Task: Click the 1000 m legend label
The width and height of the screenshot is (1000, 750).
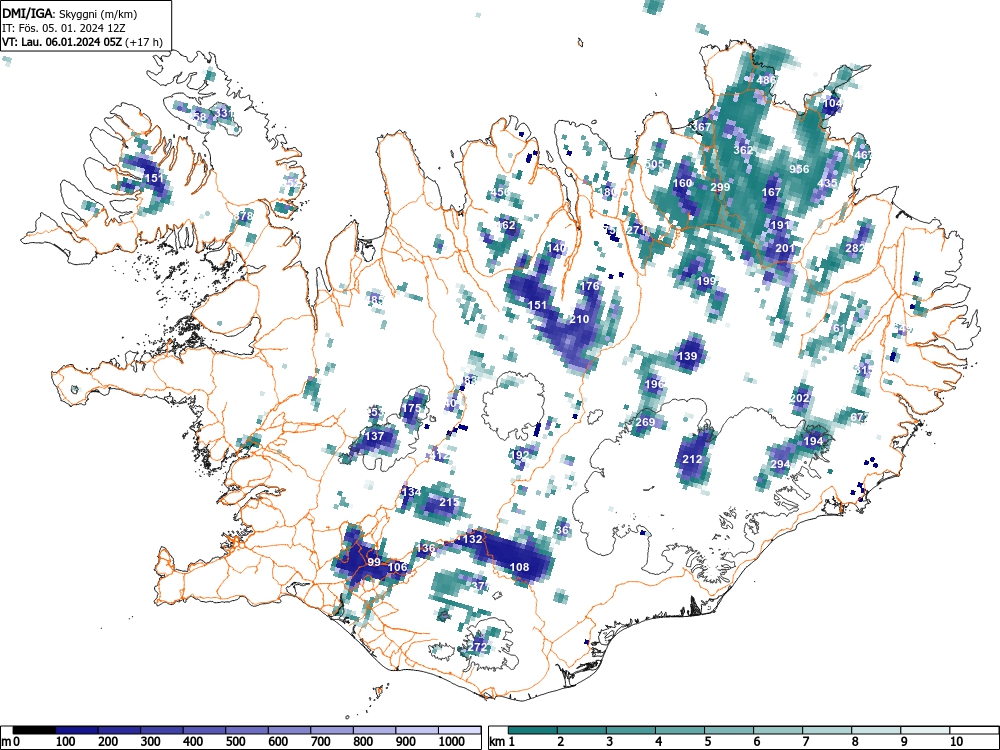Action: click(452, 742)
